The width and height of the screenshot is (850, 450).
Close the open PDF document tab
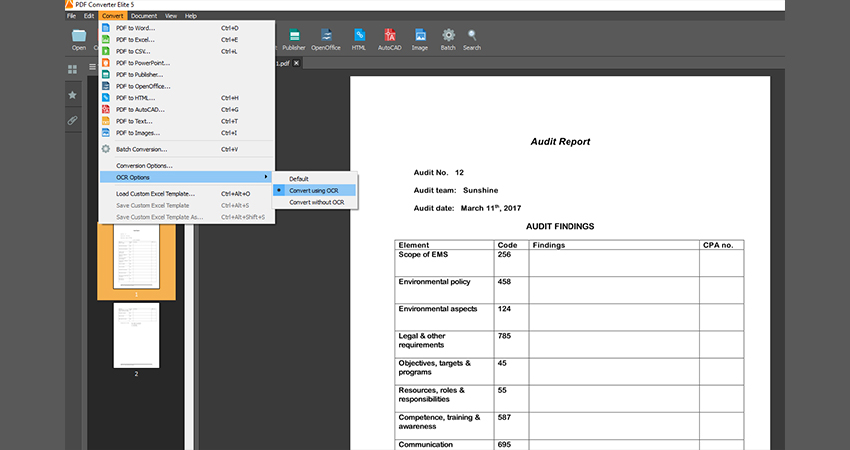click(296, 63)
